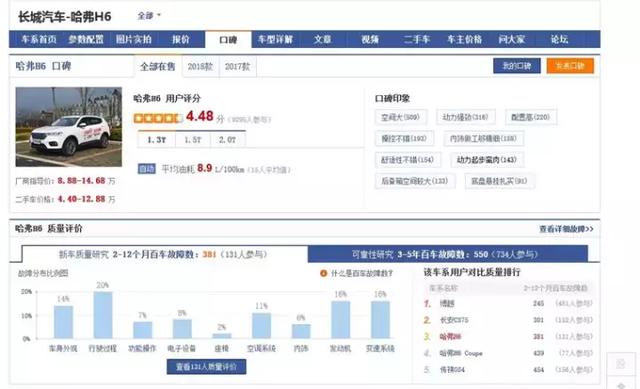Click the 内饰做工好精细 impression tag
640x389 pixels.
pos(484,138)
